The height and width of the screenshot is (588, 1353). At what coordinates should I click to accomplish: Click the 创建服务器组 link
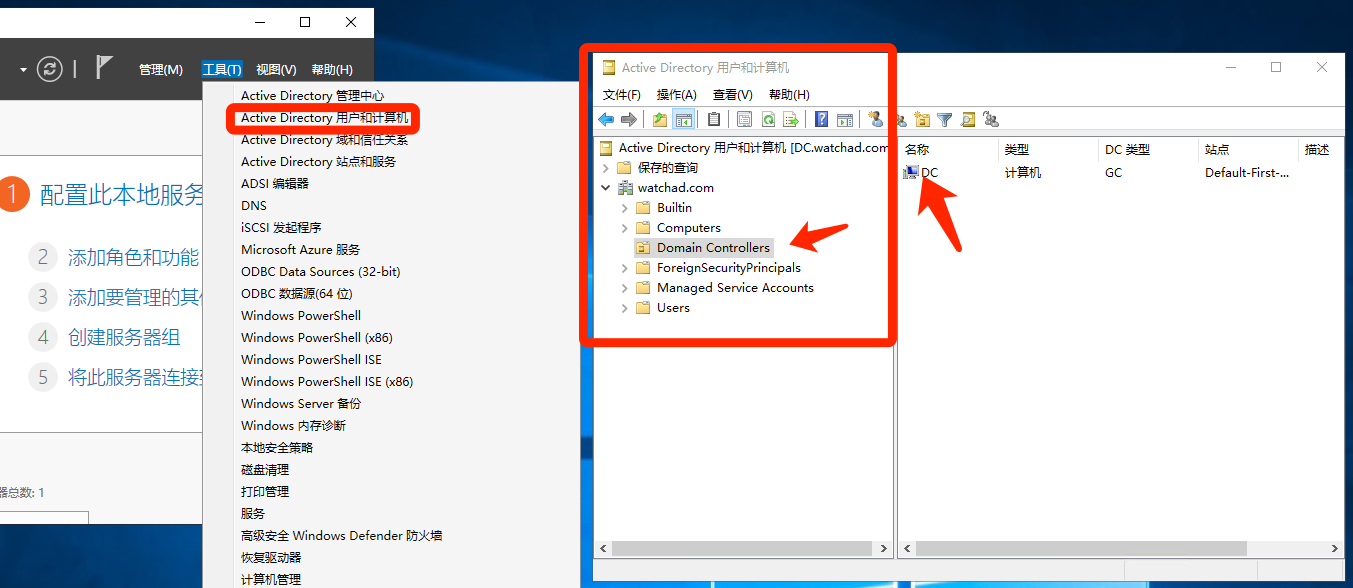point(124,338)
